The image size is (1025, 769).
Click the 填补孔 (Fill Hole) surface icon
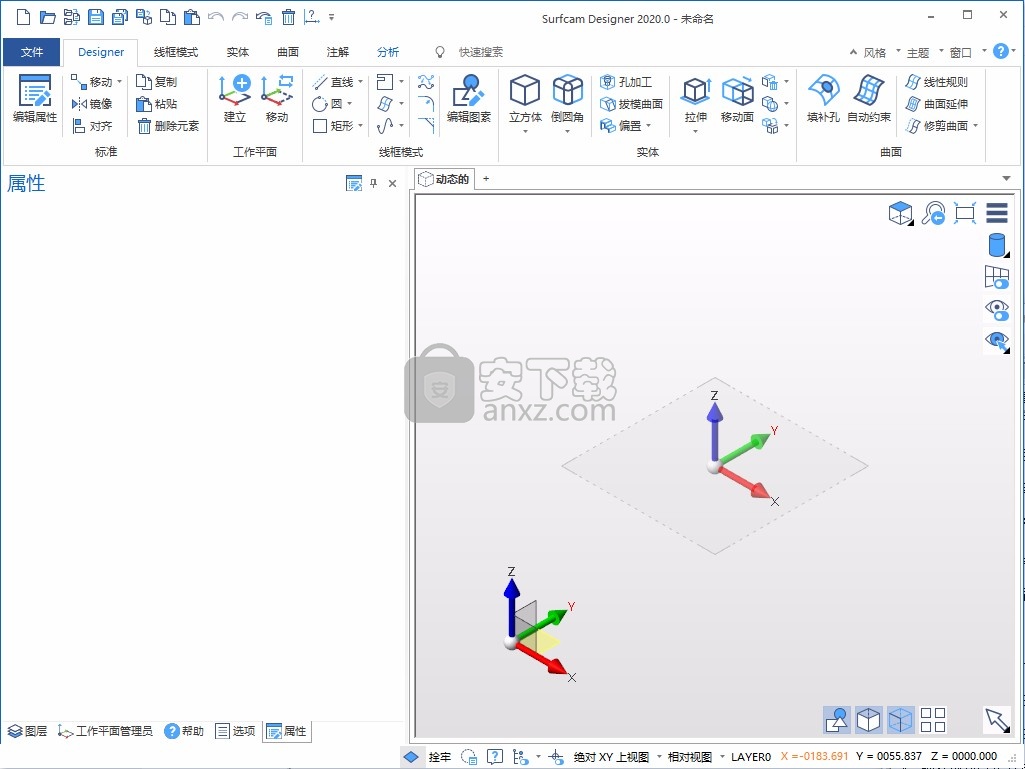[823, 91]
